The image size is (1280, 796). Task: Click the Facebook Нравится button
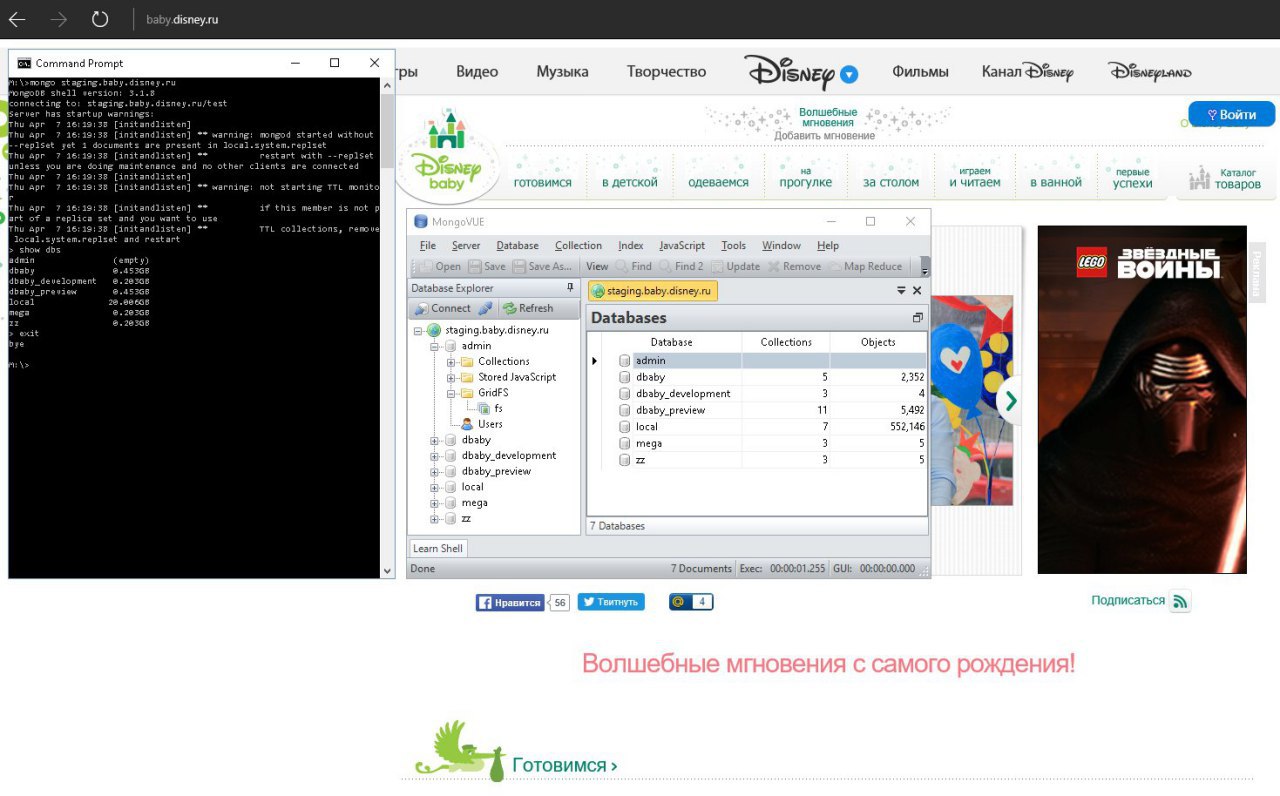point(510,603)
